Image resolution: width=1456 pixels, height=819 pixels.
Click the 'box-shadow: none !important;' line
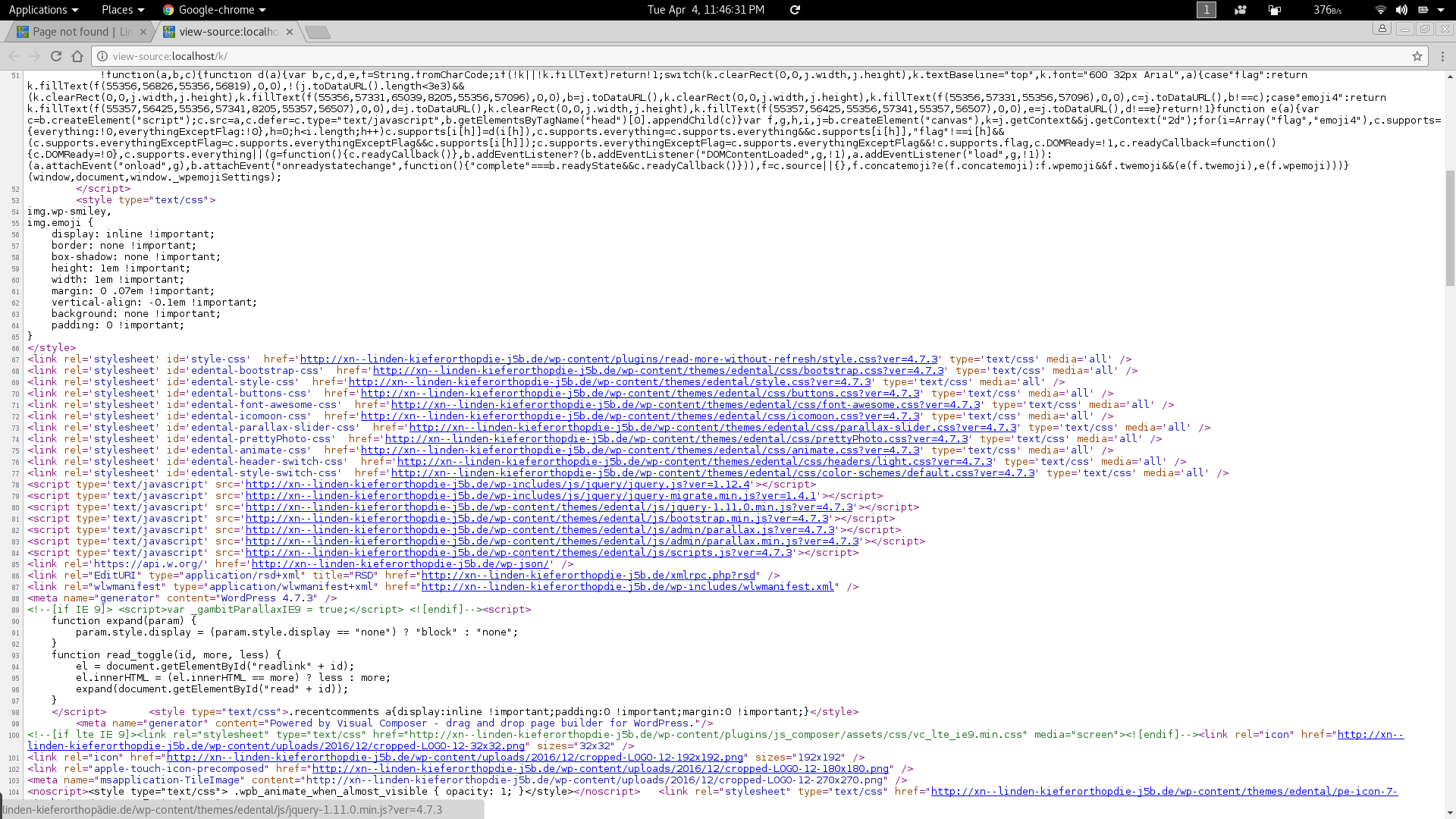[136, 257]
